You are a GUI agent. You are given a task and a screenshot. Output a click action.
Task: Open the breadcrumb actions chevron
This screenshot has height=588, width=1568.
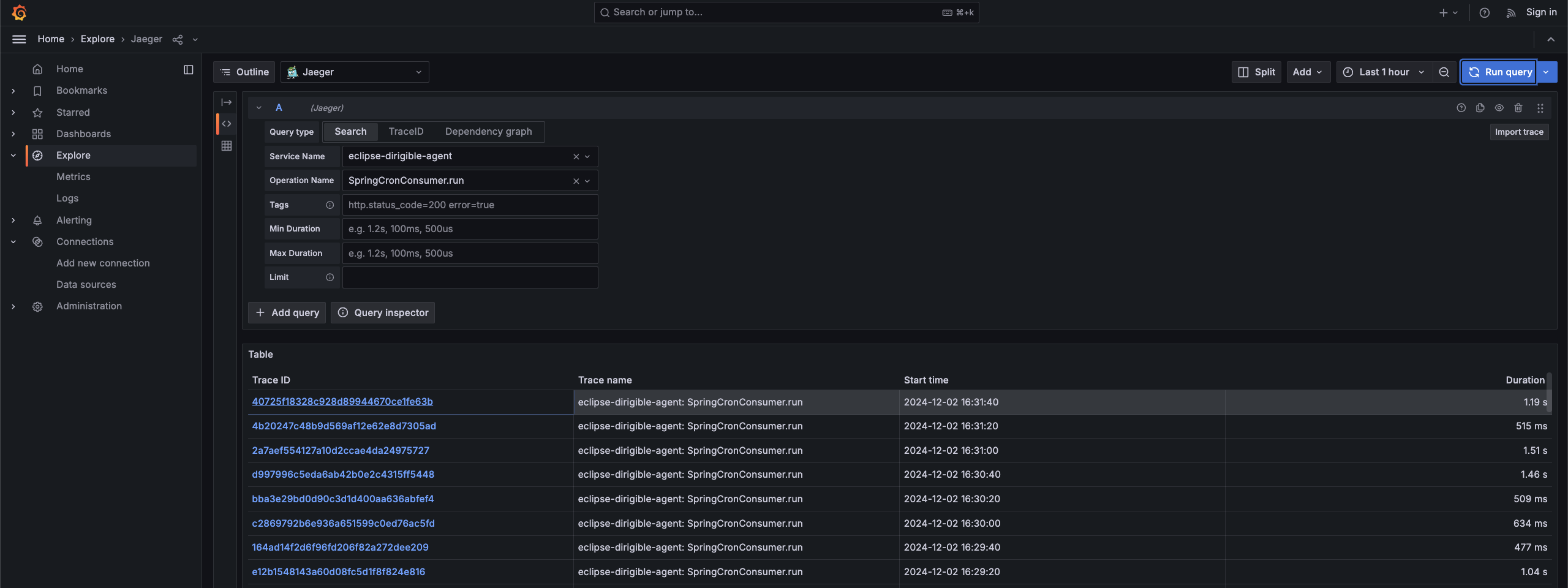pos(195,39)
